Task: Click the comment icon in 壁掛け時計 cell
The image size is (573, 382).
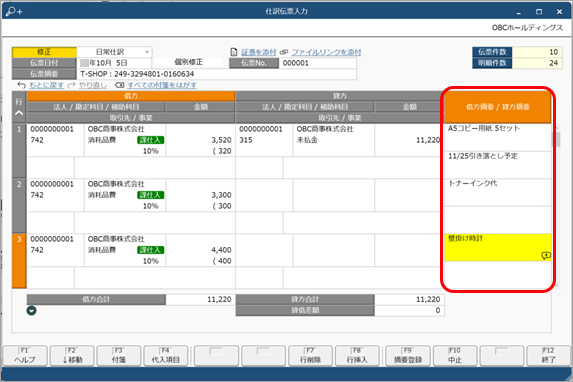Action: (546, 256)
